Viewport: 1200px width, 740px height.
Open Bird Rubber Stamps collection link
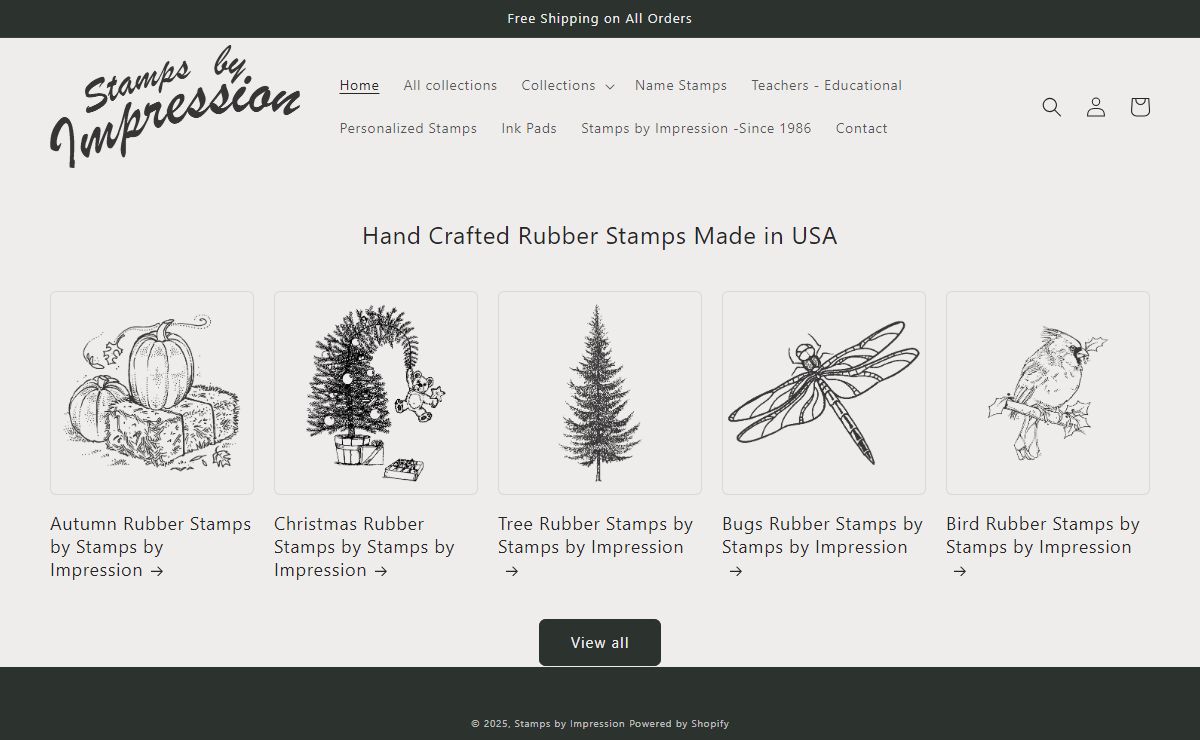(x=1043, y=547)
